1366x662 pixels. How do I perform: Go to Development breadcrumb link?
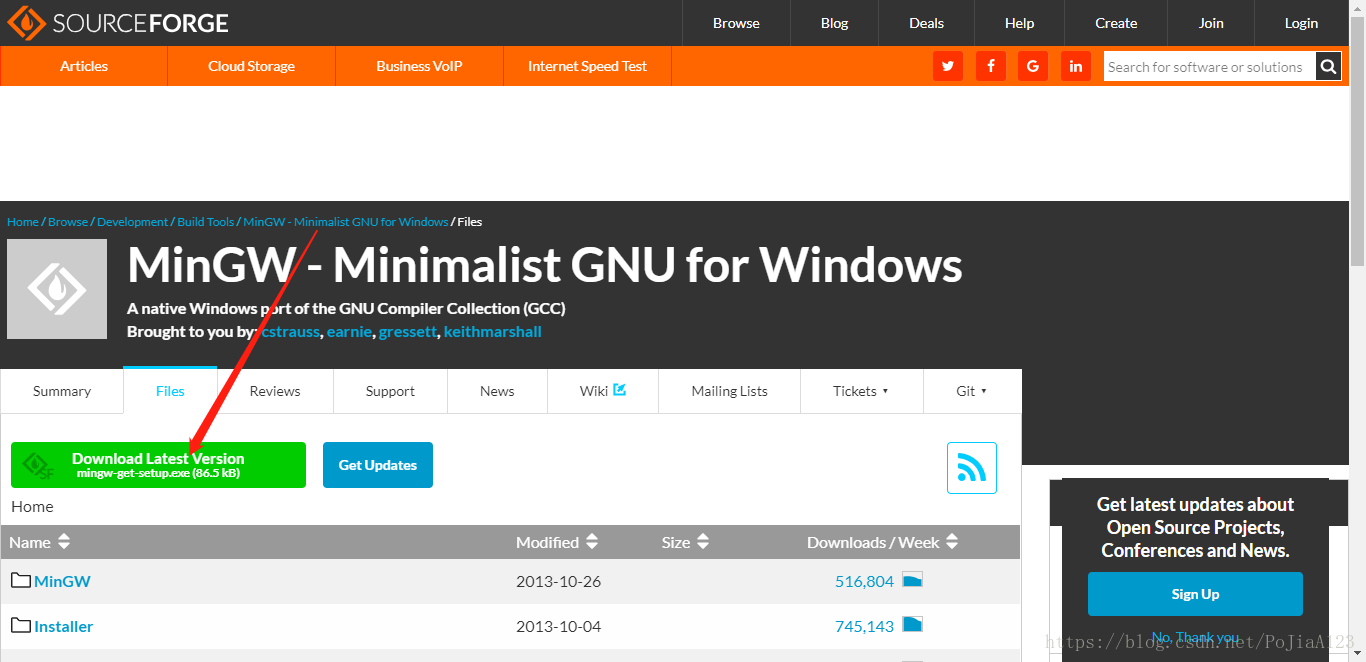(132, 222)
